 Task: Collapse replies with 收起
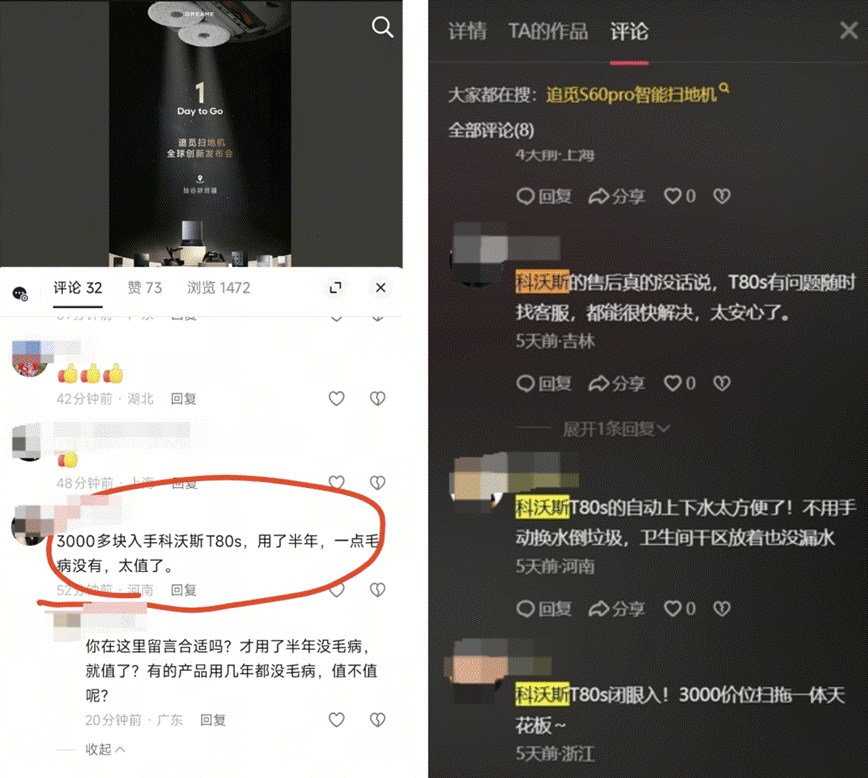[105, 749]
